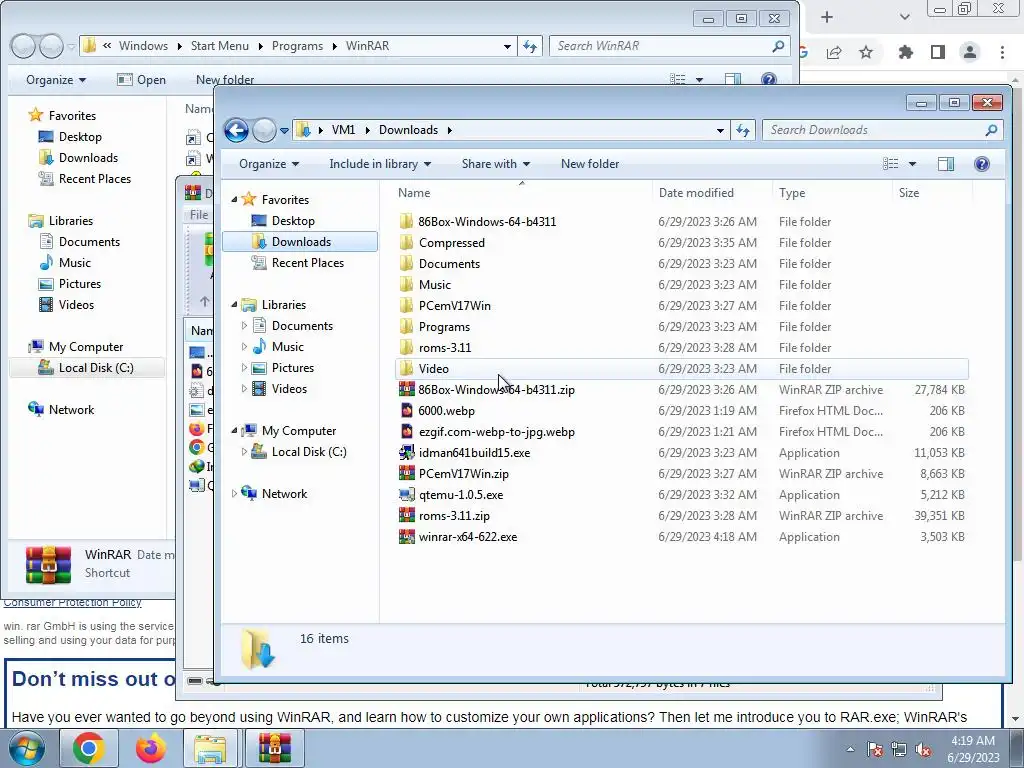Image resolution: width=1024 pixels, height=768 pixels.
Task: Create a New folder in Downloads
Action: [x=590, y=164]
